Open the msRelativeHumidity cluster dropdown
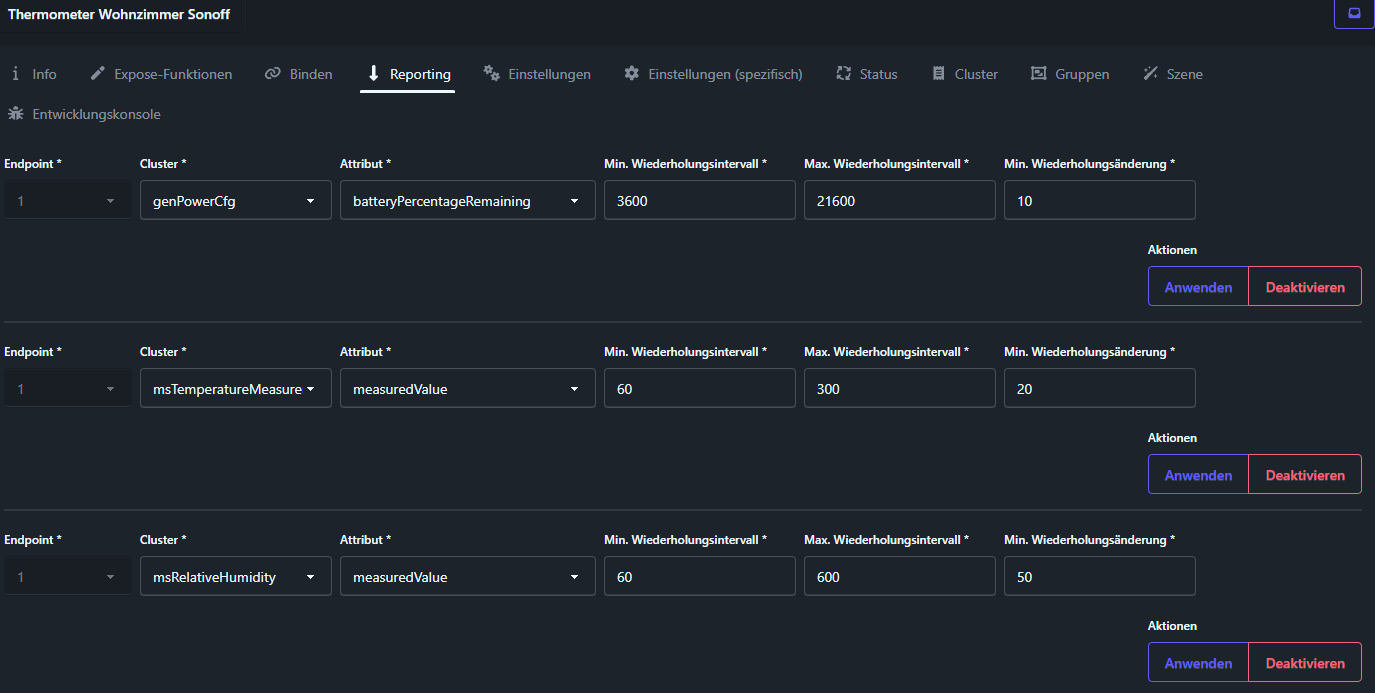 pyautogui.click(x=235, y=577)
